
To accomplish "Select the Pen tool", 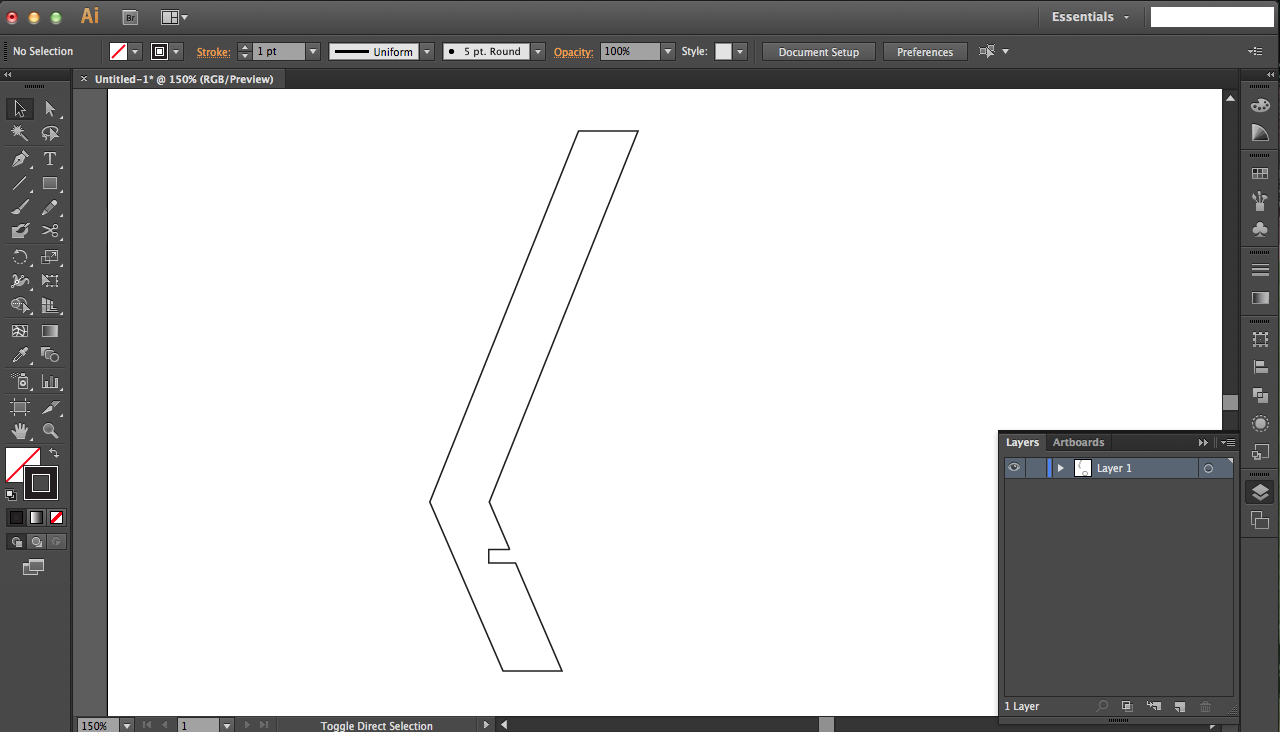I will coord(20,159).
